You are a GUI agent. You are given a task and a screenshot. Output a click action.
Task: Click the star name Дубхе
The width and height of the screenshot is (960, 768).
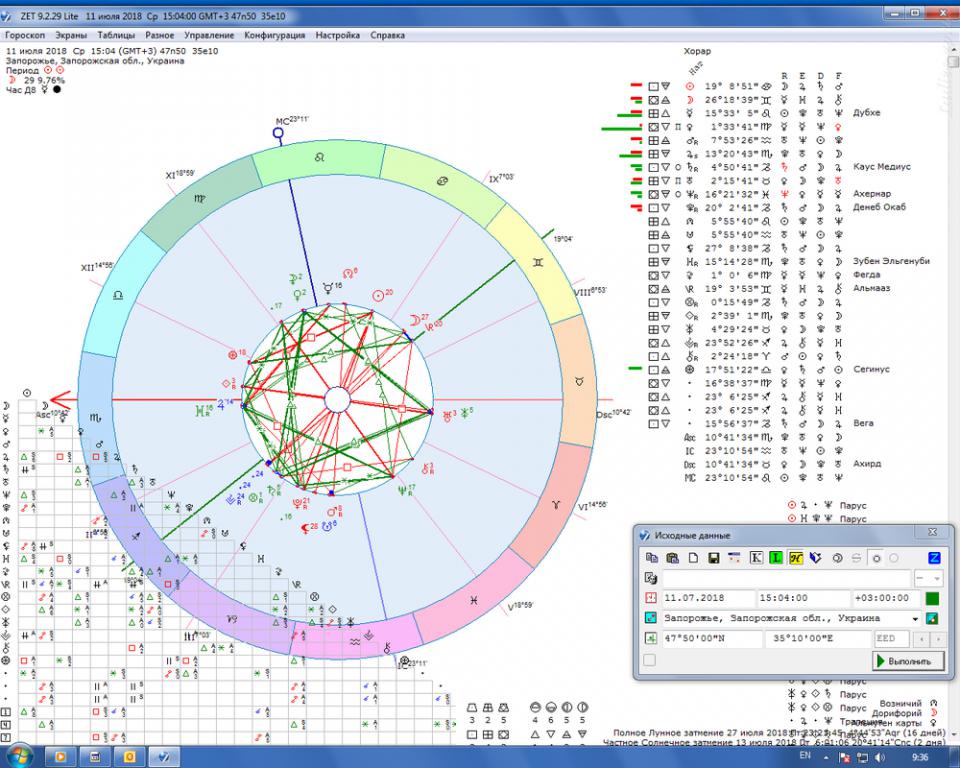866,113
